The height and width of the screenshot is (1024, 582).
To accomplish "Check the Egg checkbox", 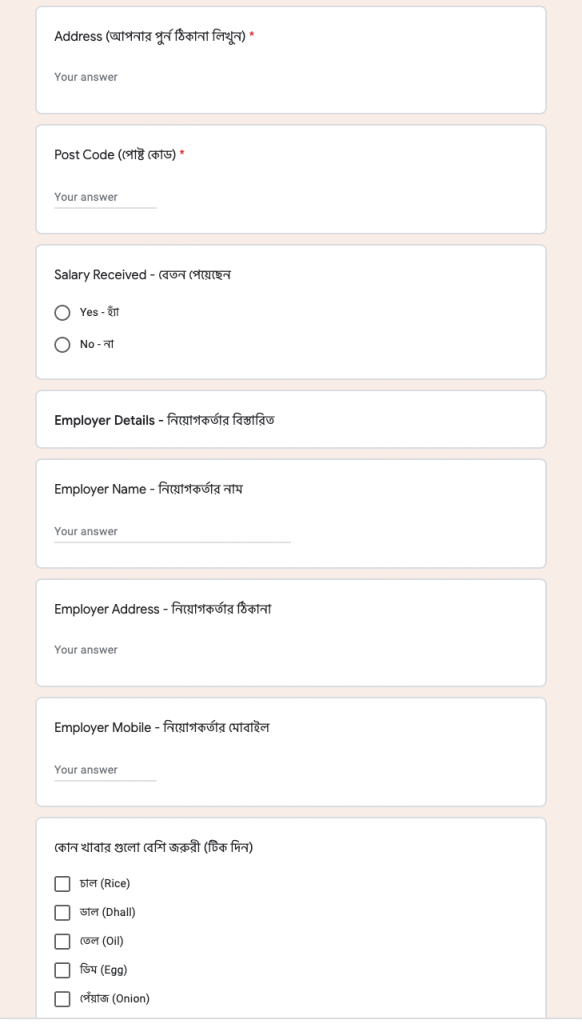I will (x=62, y=970).
